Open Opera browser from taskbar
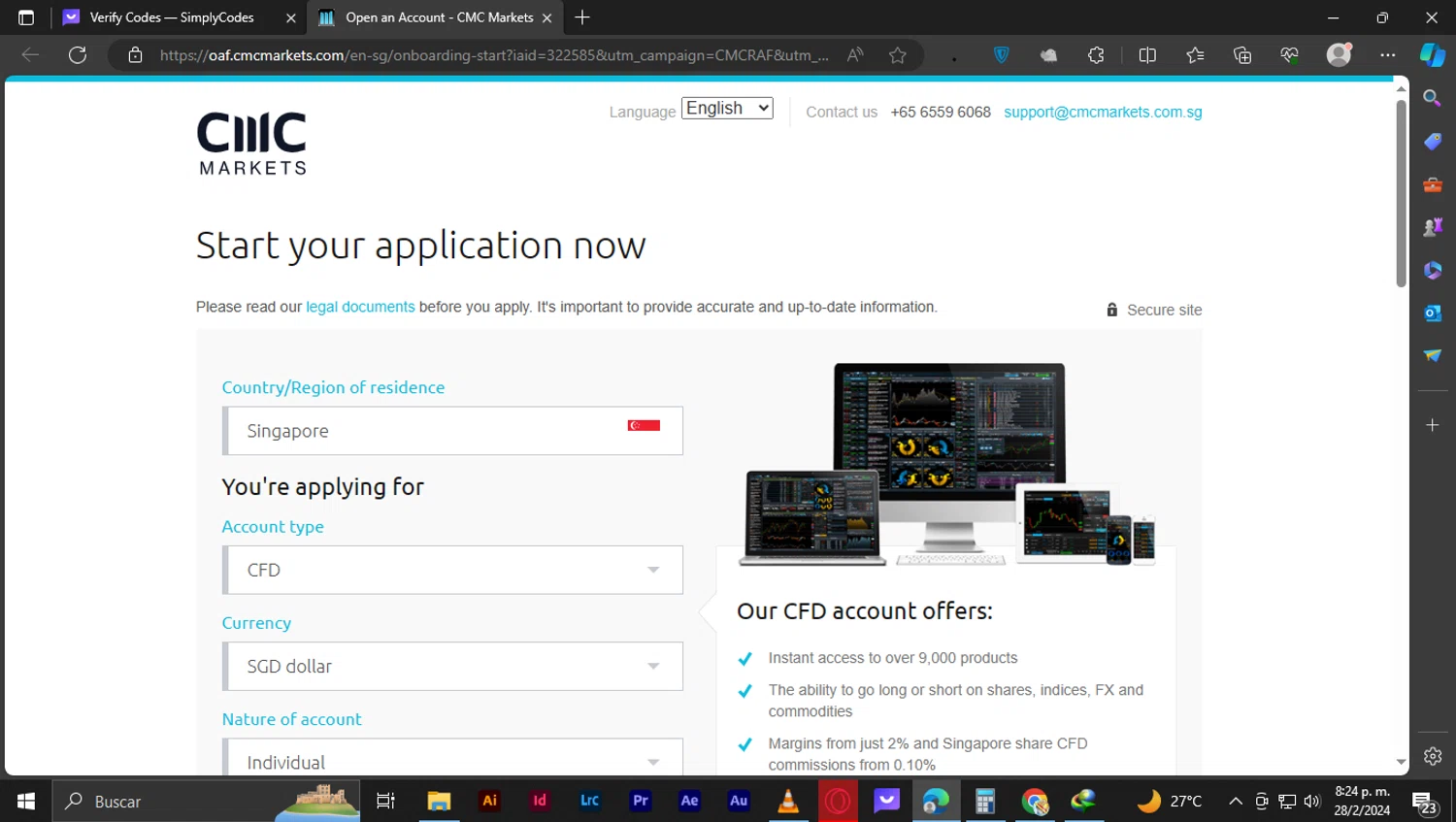Screen dimensions: 1456x822 [838, 801]
